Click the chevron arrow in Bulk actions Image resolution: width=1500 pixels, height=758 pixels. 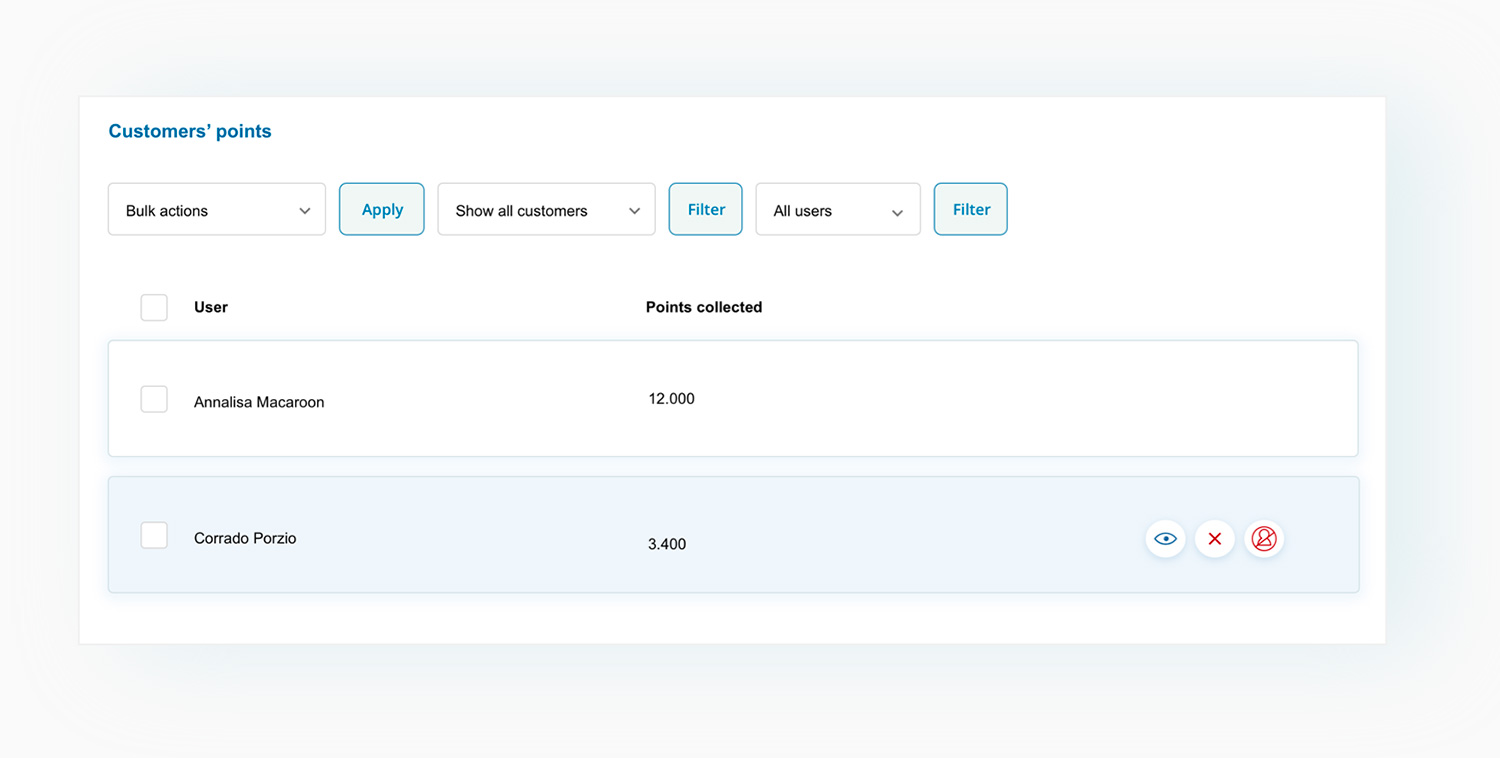click(x=305, y=211)
